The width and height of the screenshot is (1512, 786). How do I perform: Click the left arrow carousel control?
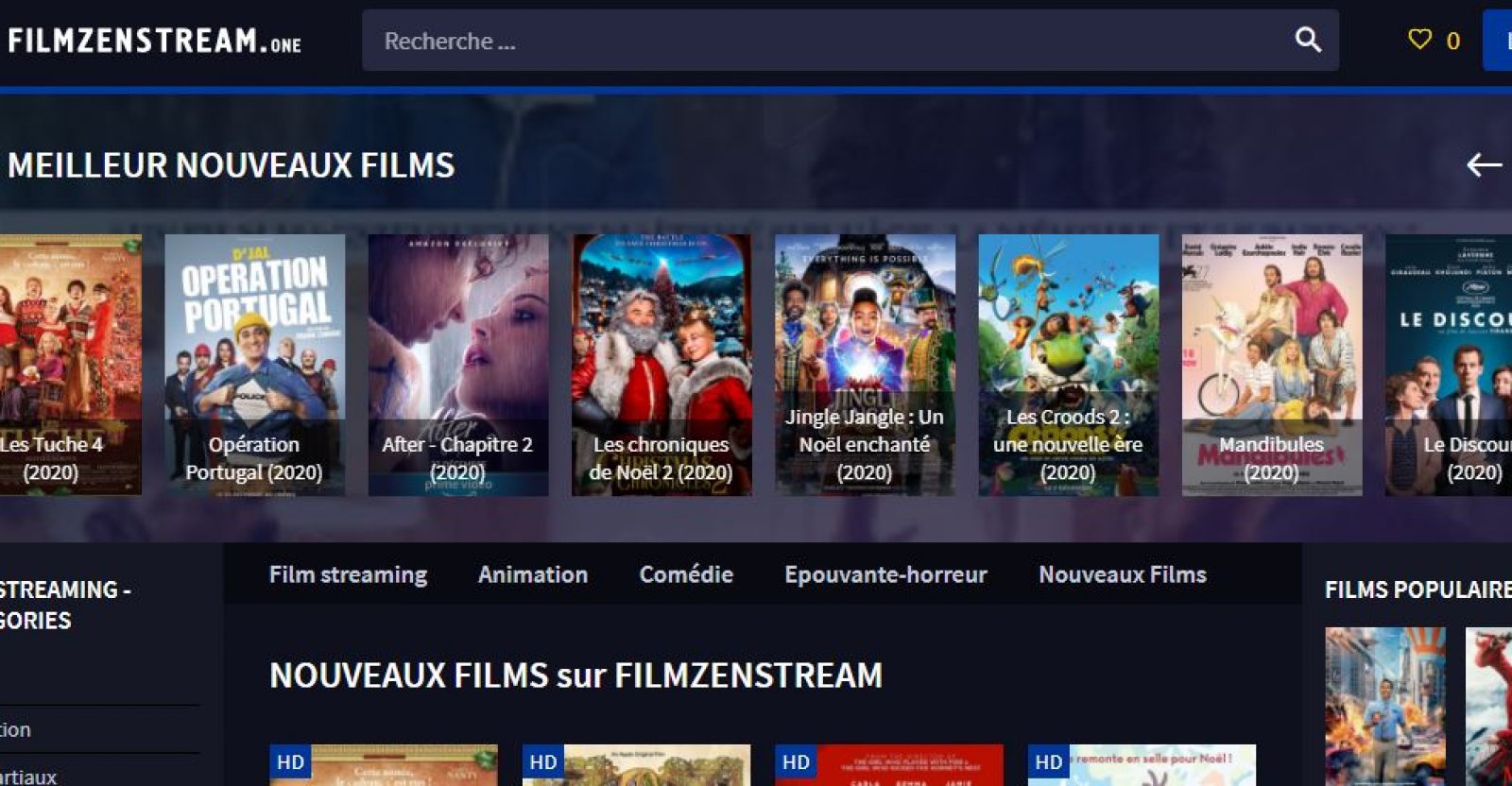click(x=1484, y=165)
